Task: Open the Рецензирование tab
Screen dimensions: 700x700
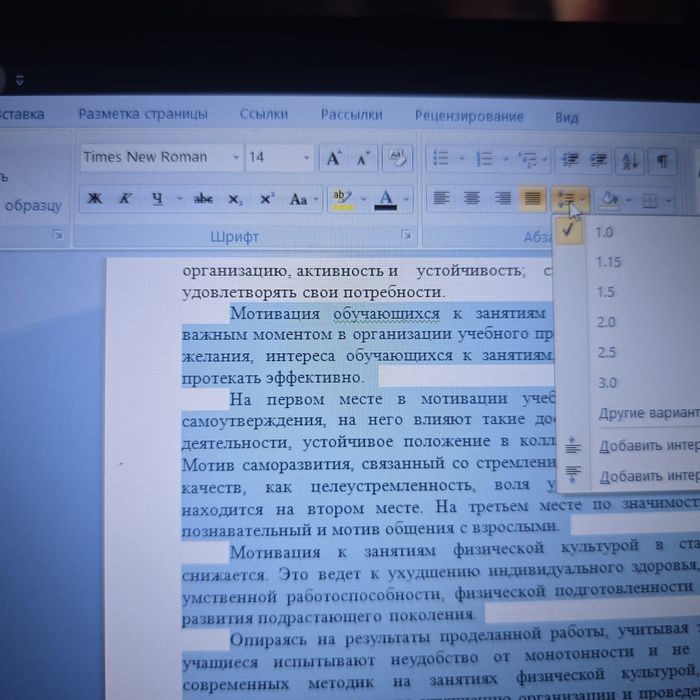Action: [x=469, y=117]
